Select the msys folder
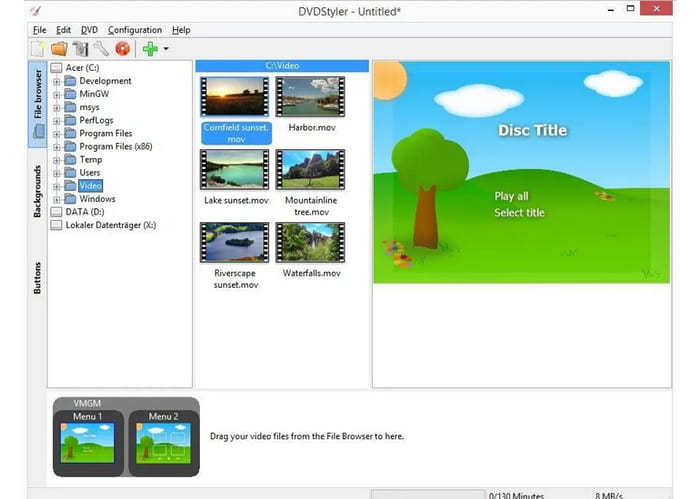The image size is (700, 499). (89, 107)
